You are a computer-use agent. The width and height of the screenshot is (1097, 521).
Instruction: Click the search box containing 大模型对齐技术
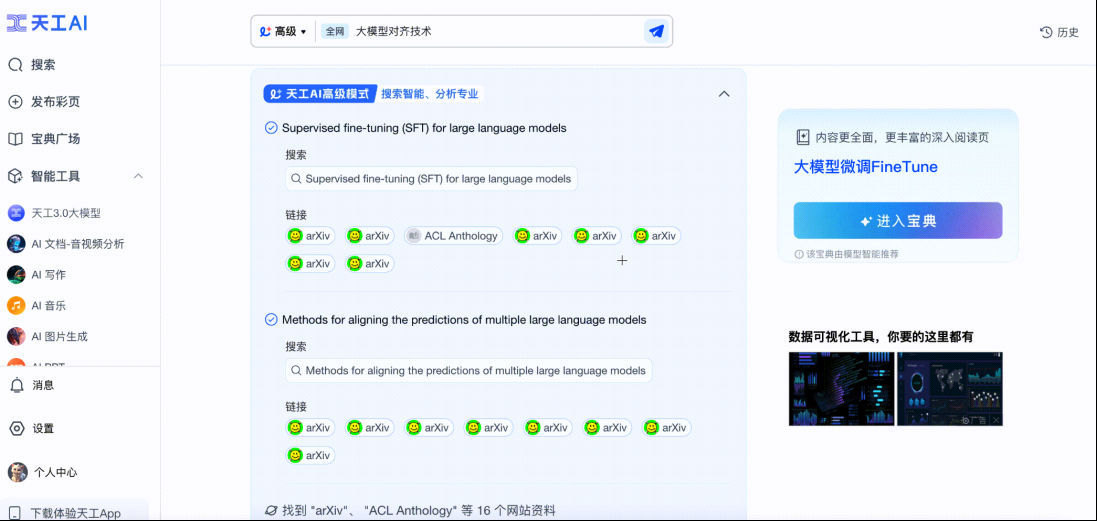pos(490,31)
